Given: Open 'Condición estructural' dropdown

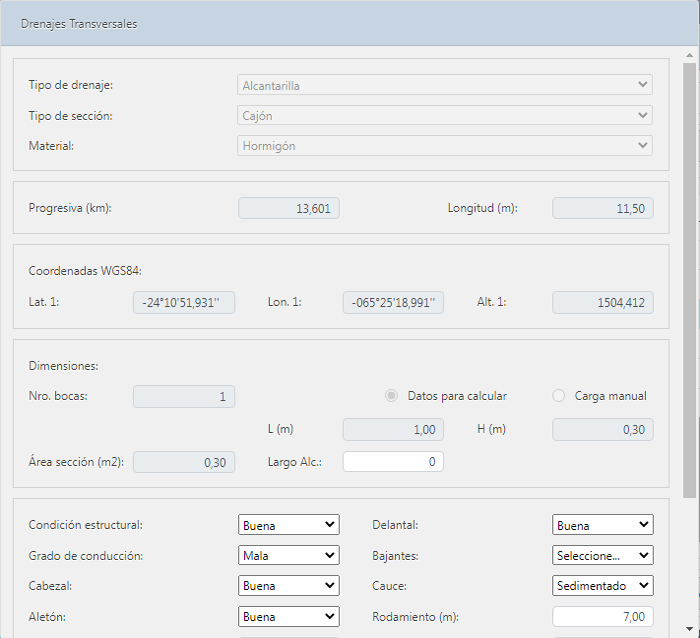Looking at the screenshot, I should tap(289, 525).
